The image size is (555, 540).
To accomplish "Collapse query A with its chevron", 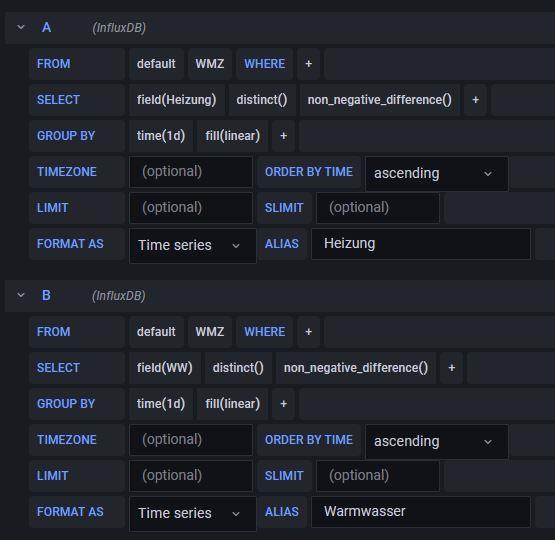I will point(21,27).
